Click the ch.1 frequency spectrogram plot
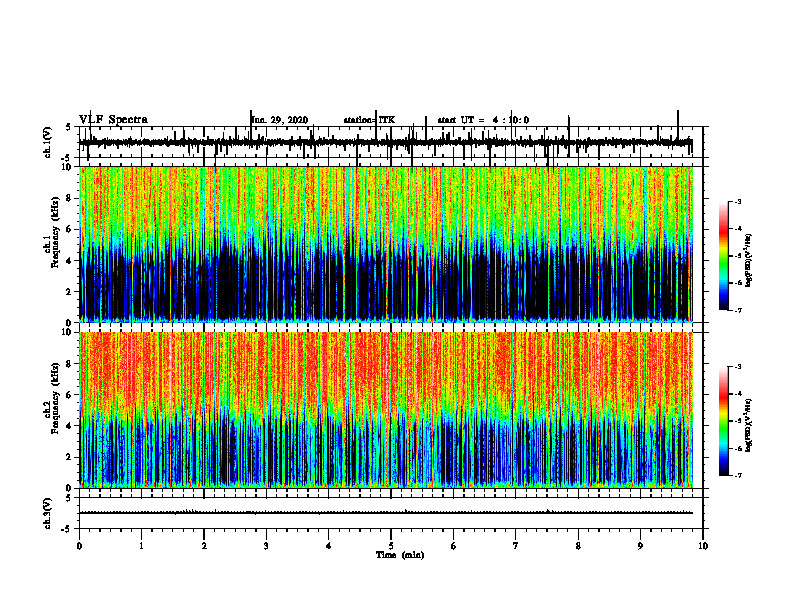Image resolution: width=792 pixels, height=612 pixels. click(386, 244)
